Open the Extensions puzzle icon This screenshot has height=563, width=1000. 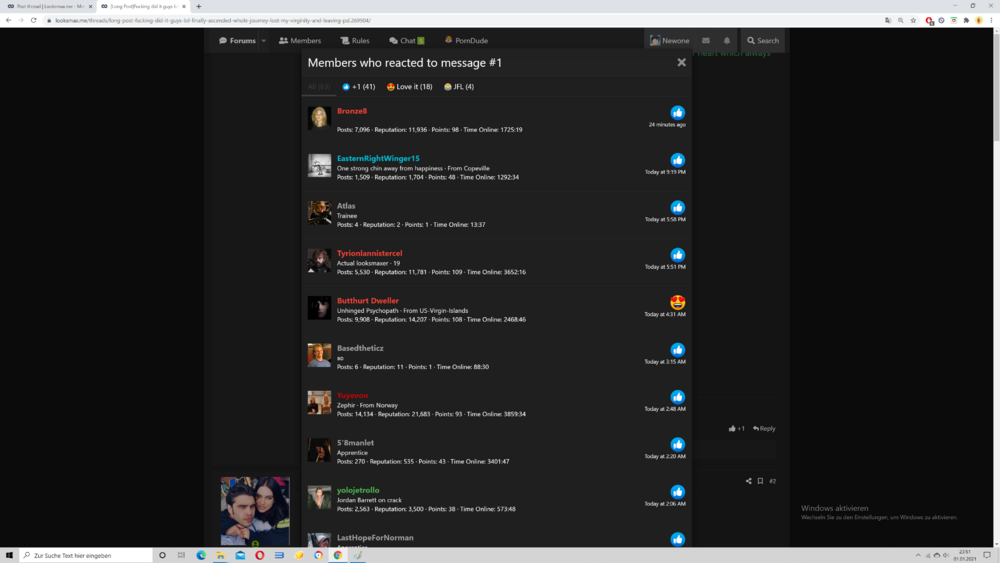[966, 20]
